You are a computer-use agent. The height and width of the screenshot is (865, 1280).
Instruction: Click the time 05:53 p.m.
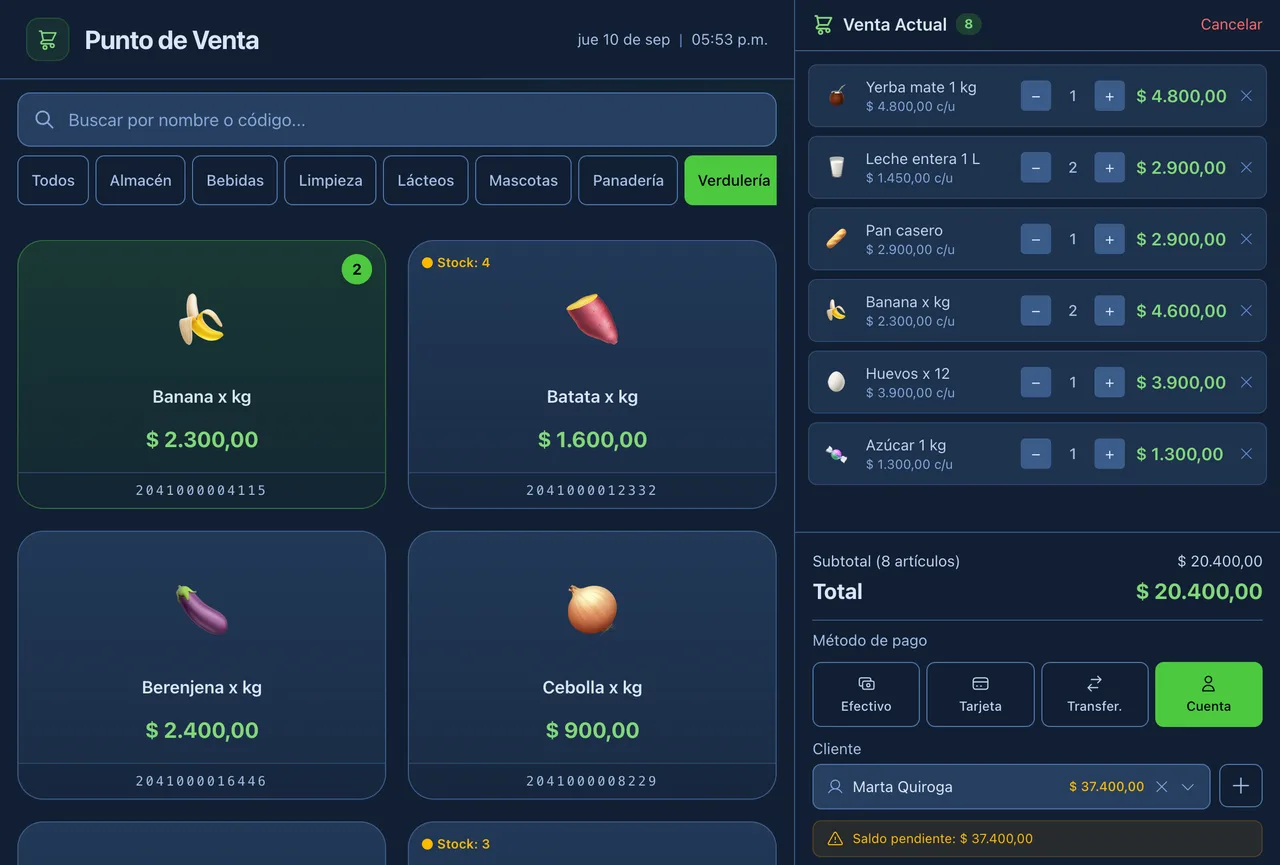click(x=730, y=40)
